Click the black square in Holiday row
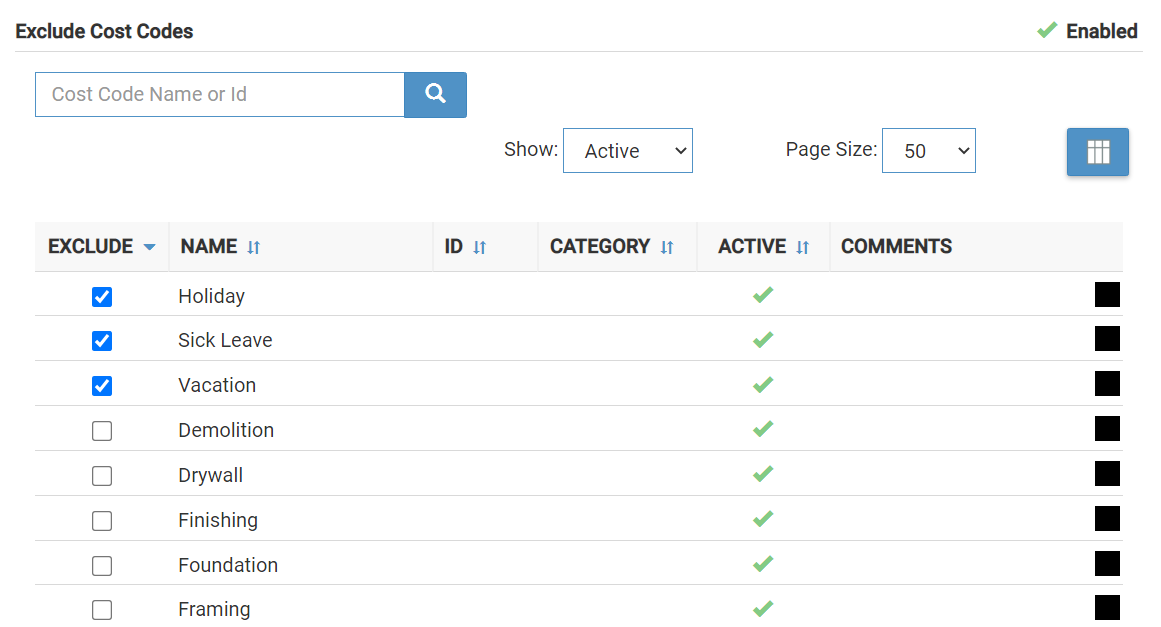Viewport: 1161px width, 627px height. [1107, 295]
